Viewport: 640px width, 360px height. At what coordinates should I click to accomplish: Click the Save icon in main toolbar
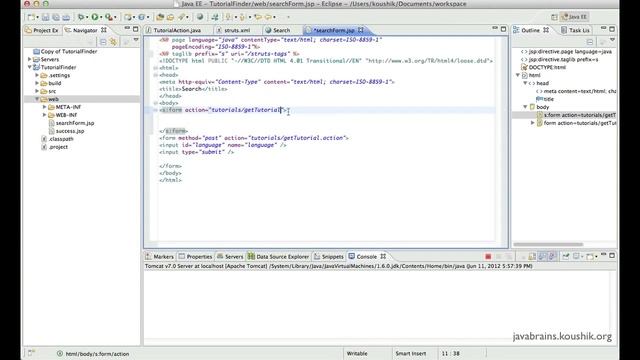pyautogui.click(x=45, y=17)
